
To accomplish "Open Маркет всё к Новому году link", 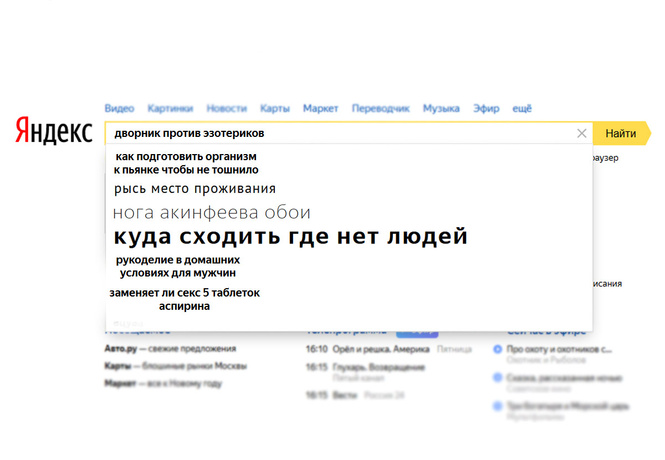I will pos(163,383).
